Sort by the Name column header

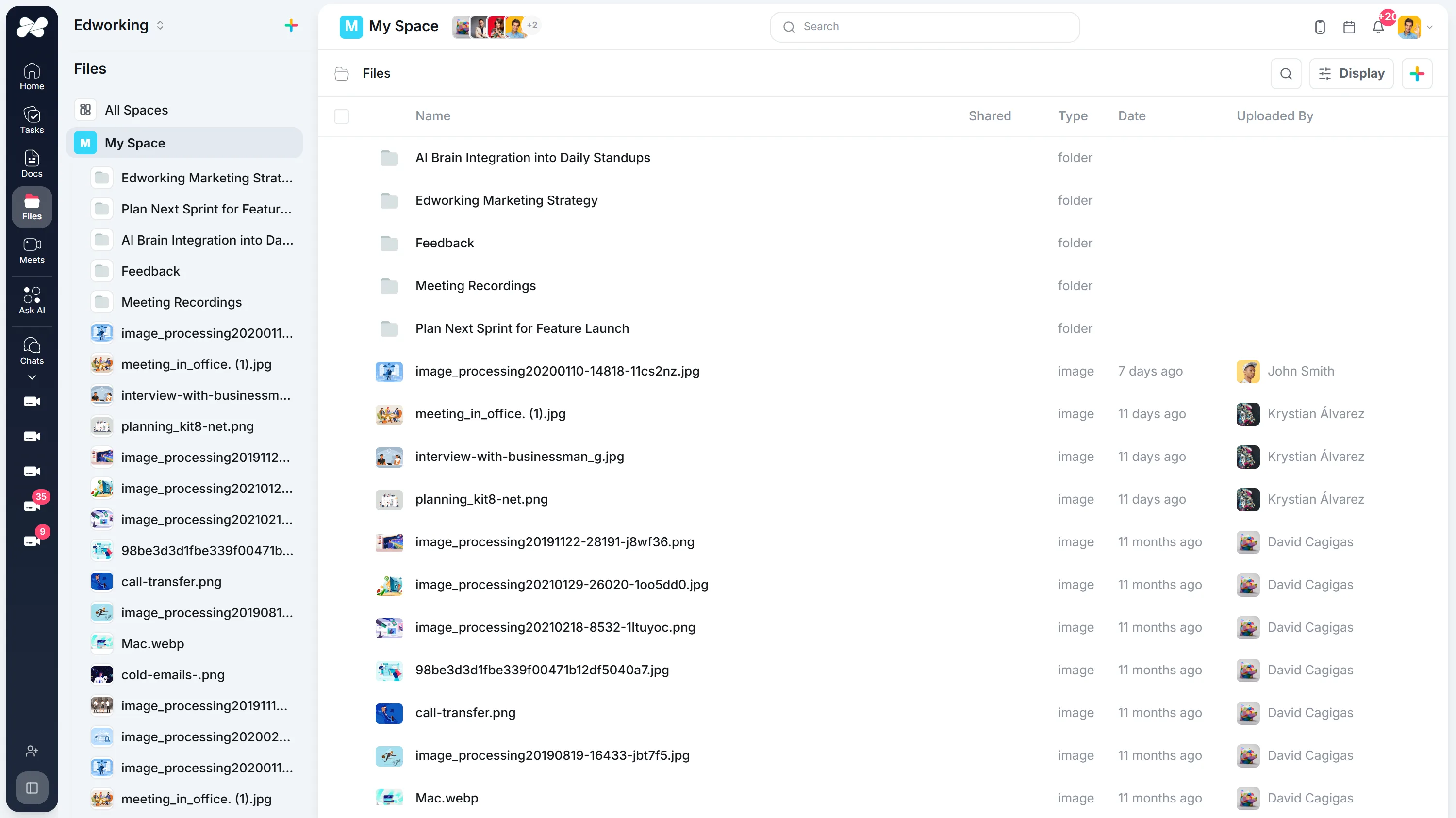(x=433, y=116)
